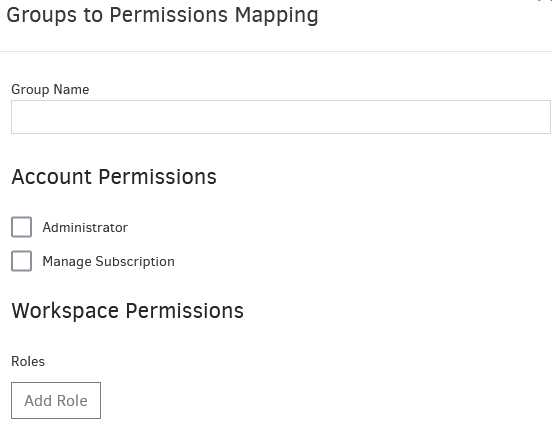This screenshot has width=552, height=432.
Task: Select the Workspace Permissions heading
Action: [x=127, y=311]
